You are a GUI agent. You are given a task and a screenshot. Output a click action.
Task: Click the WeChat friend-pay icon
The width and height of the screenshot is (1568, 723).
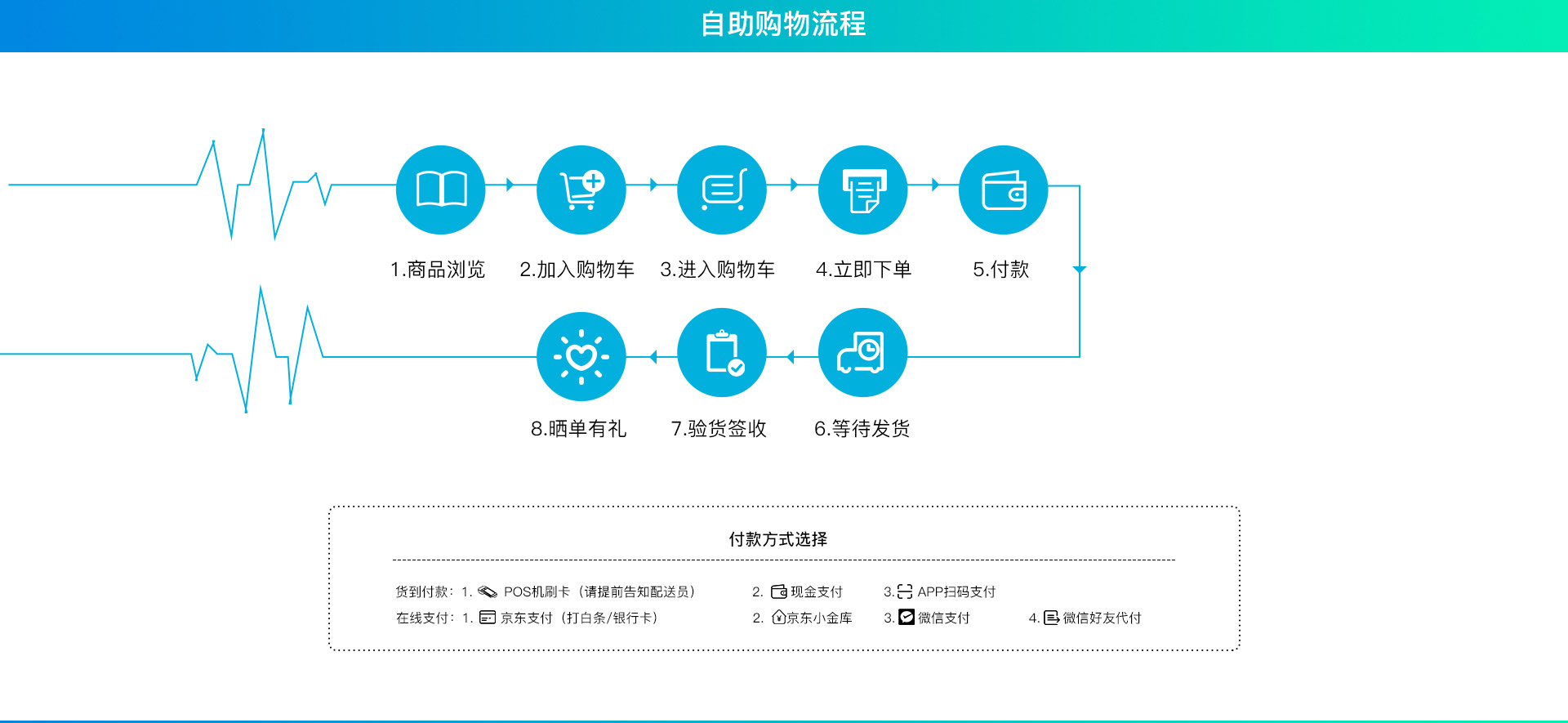(1052, 618)
